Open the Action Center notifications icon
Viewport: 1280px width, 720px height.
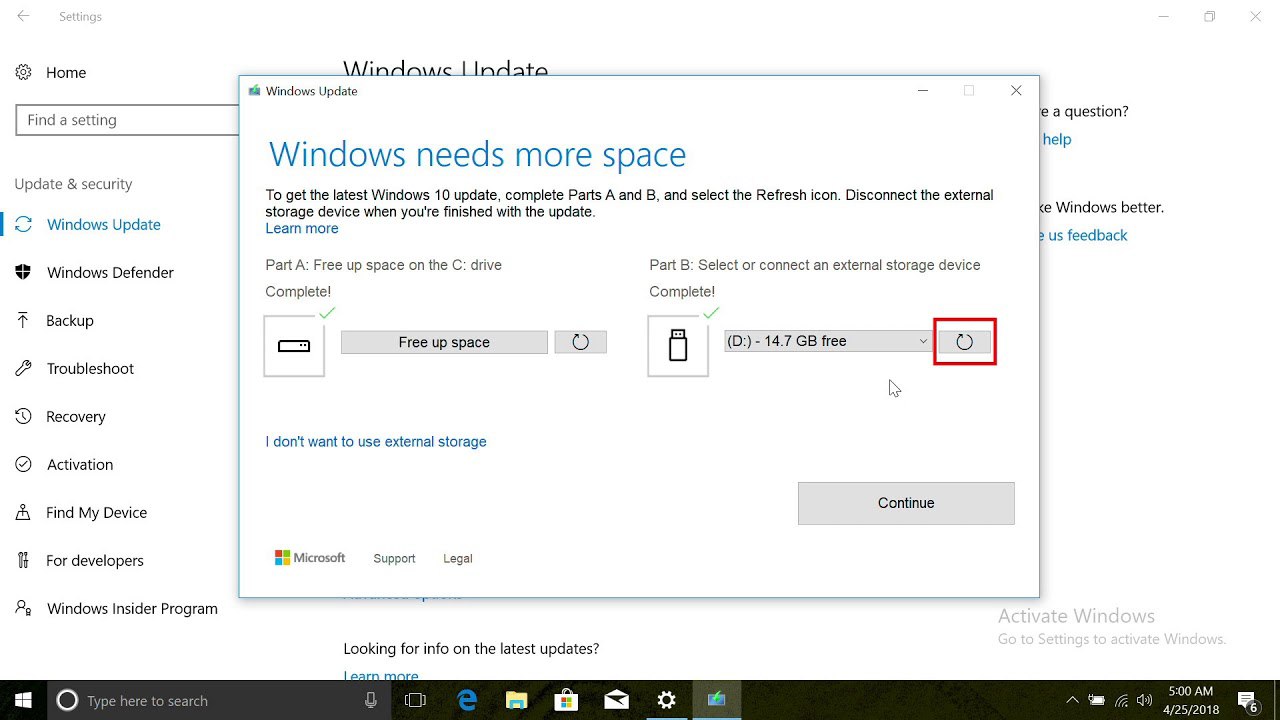click(1248, 700)
